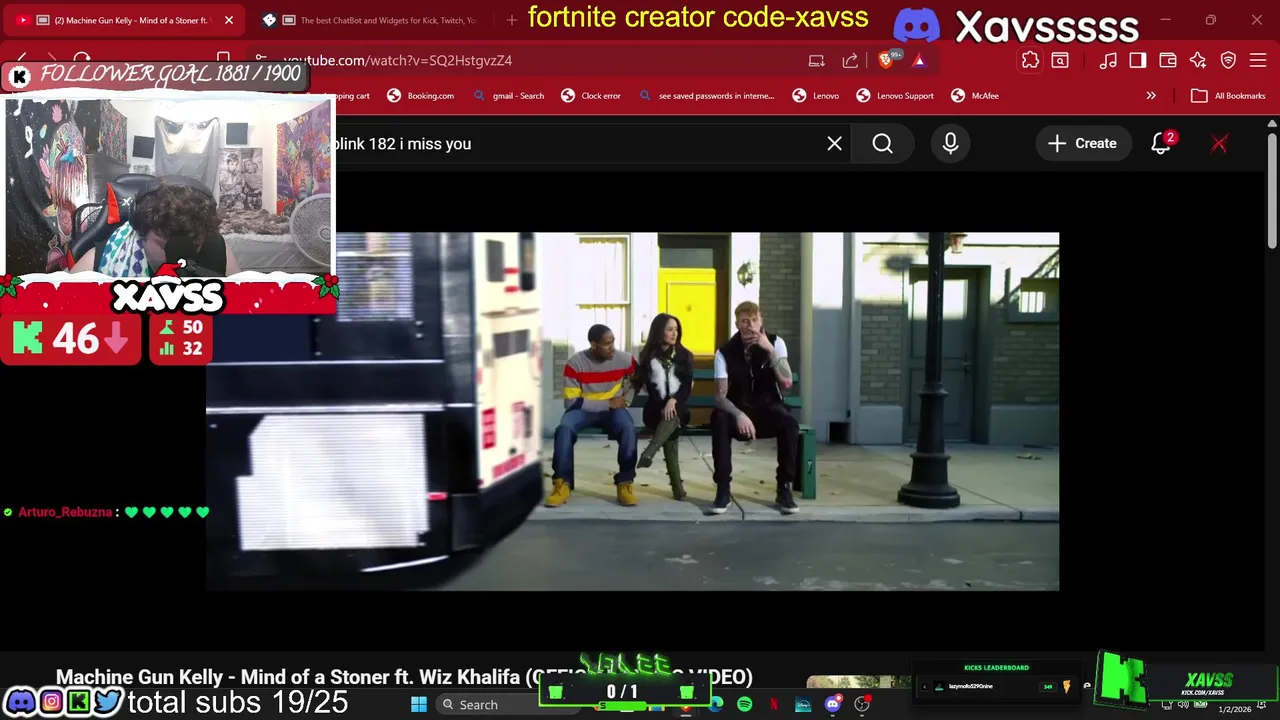Click the Windows Start button
The width and height of the screenshot is (1280, 720).
click(x=418, y=705)
